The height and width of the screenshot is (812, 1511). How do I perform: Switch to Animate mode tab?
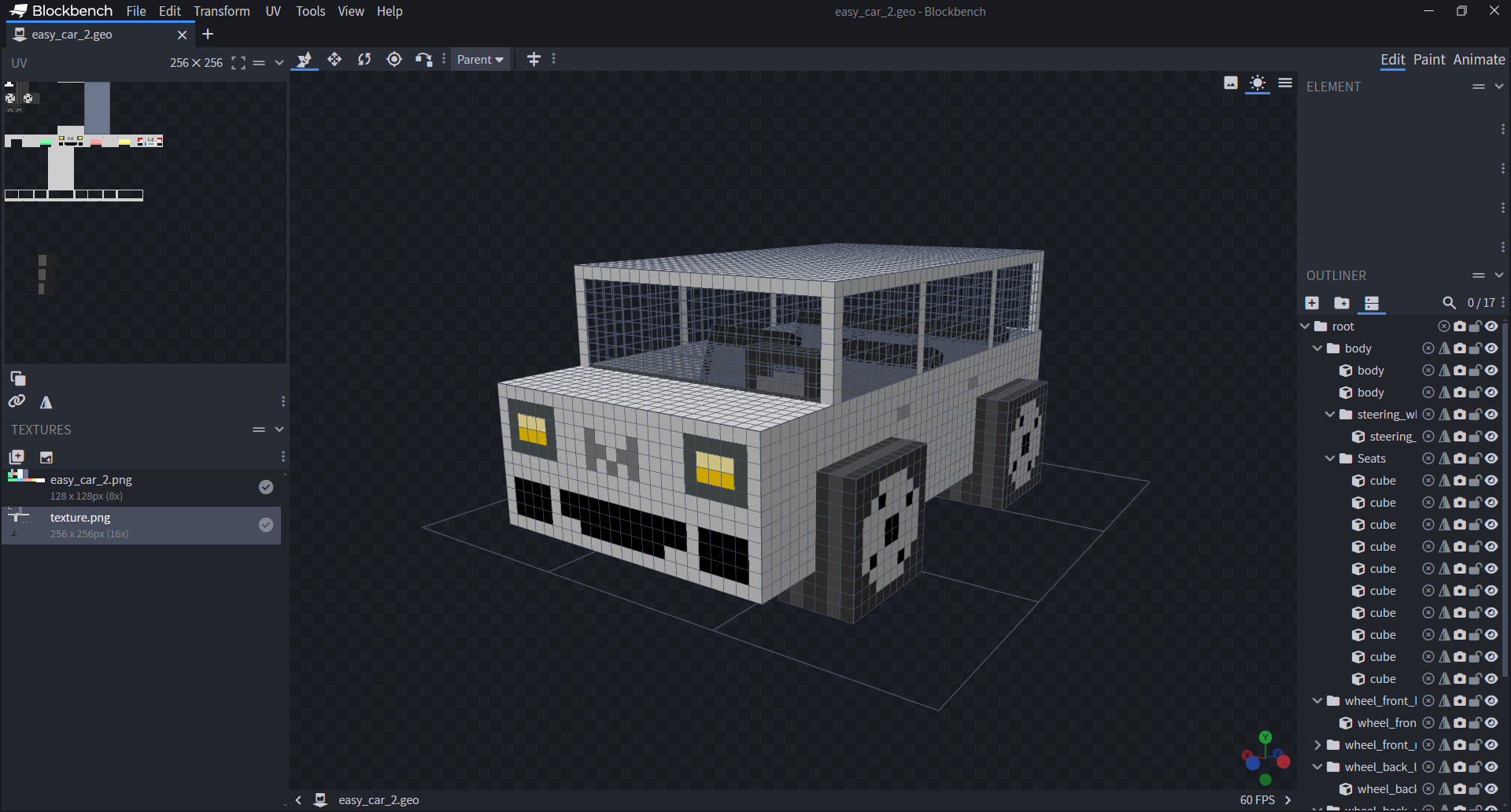[x=1479, y=60]
